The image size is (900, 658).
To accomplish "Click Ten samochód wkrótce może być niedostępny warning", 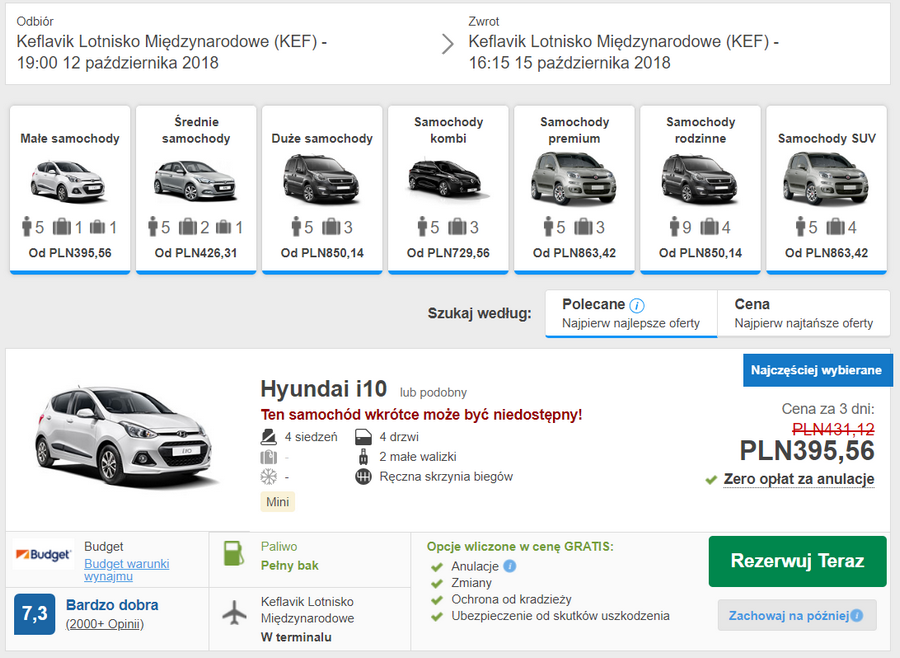I will coord(421,415).
